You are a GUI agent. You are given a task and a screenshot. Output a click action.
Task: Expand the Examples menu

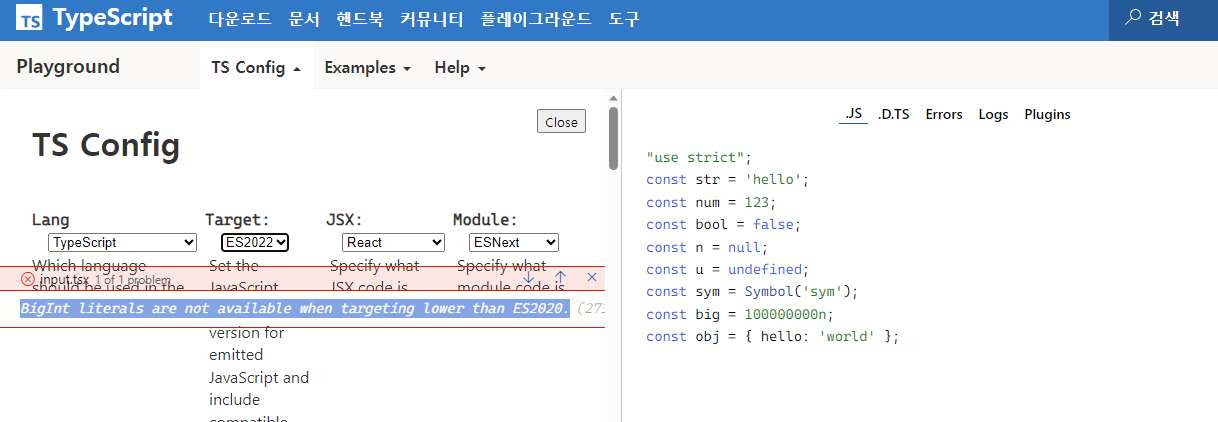(x=367, y=67)
